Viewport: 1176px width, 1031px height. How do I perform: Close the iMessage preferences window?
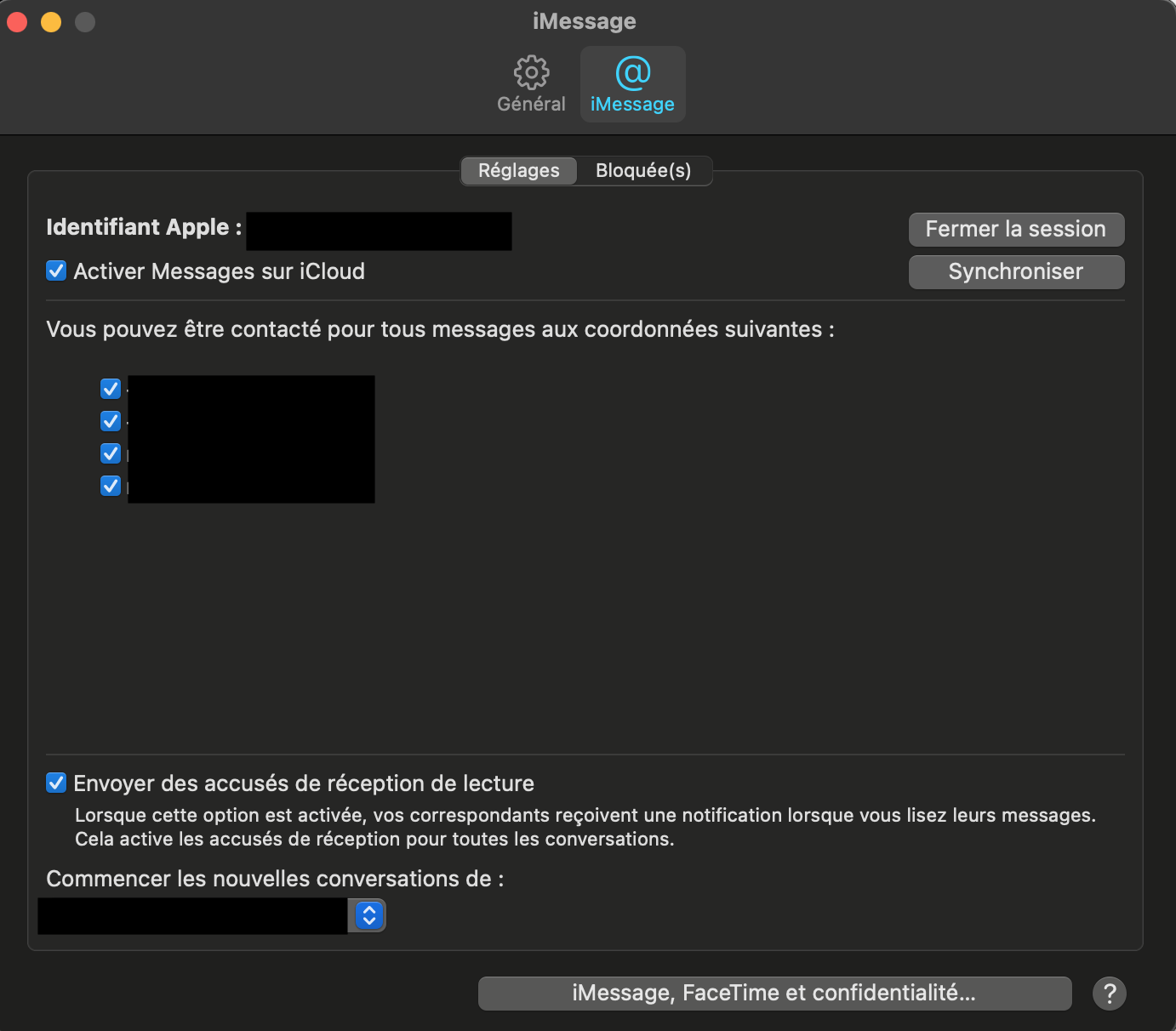click(x=17, y=21)
